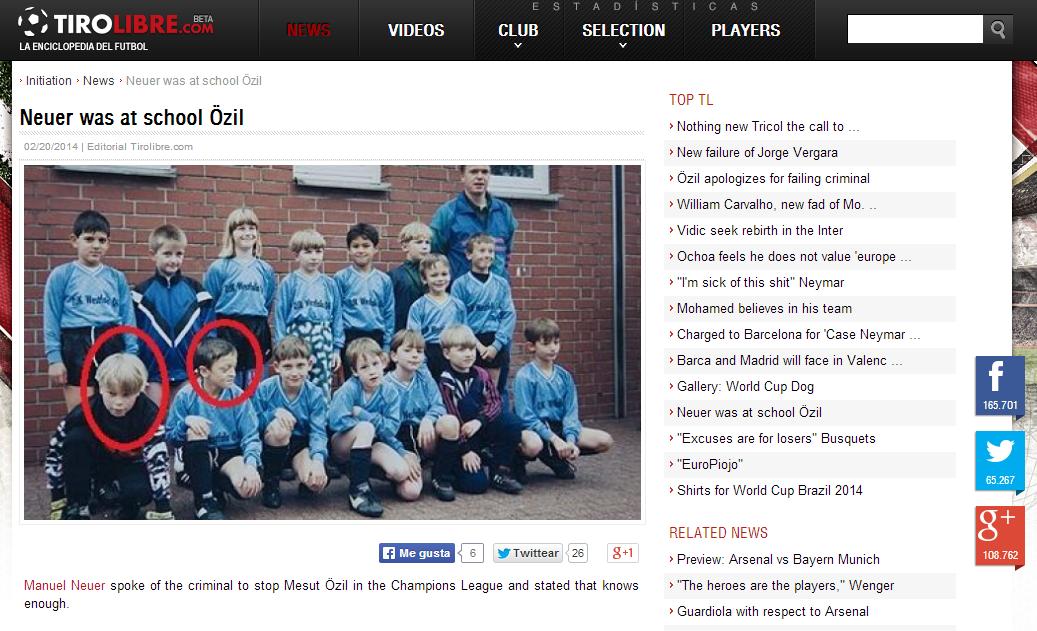Open 'Preview: Arsenal vs Bayern Munich' link

coord(778,560)
